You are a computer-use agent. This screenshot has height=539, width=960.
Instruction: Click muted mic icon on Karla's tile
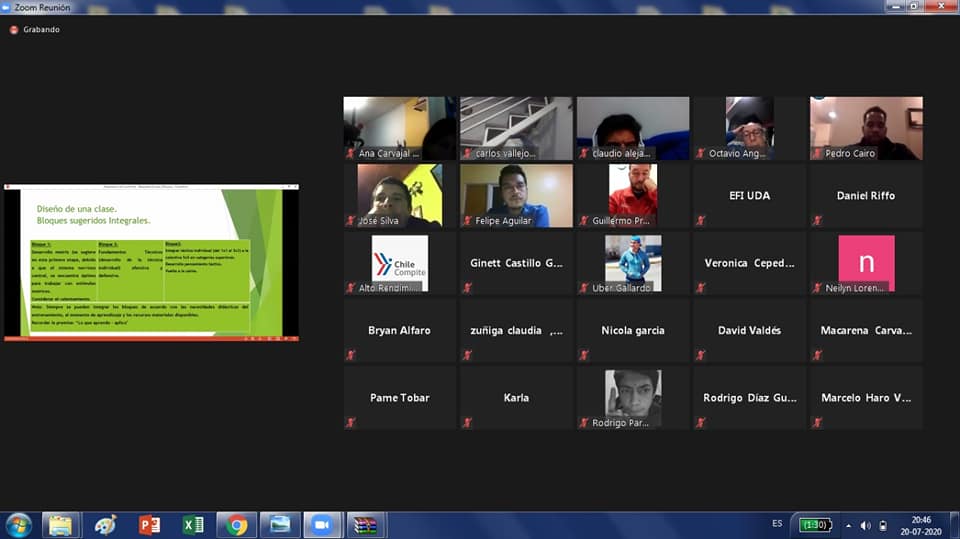pos(467,422)
